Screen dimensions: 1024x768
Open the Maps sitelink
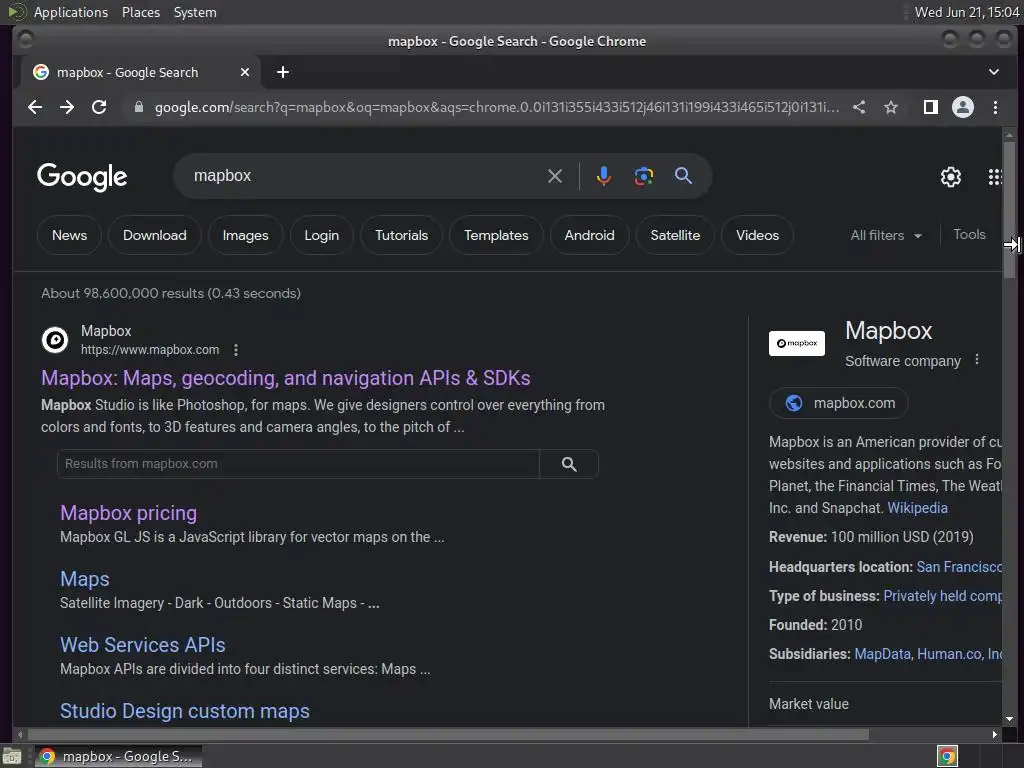(85, 579)
